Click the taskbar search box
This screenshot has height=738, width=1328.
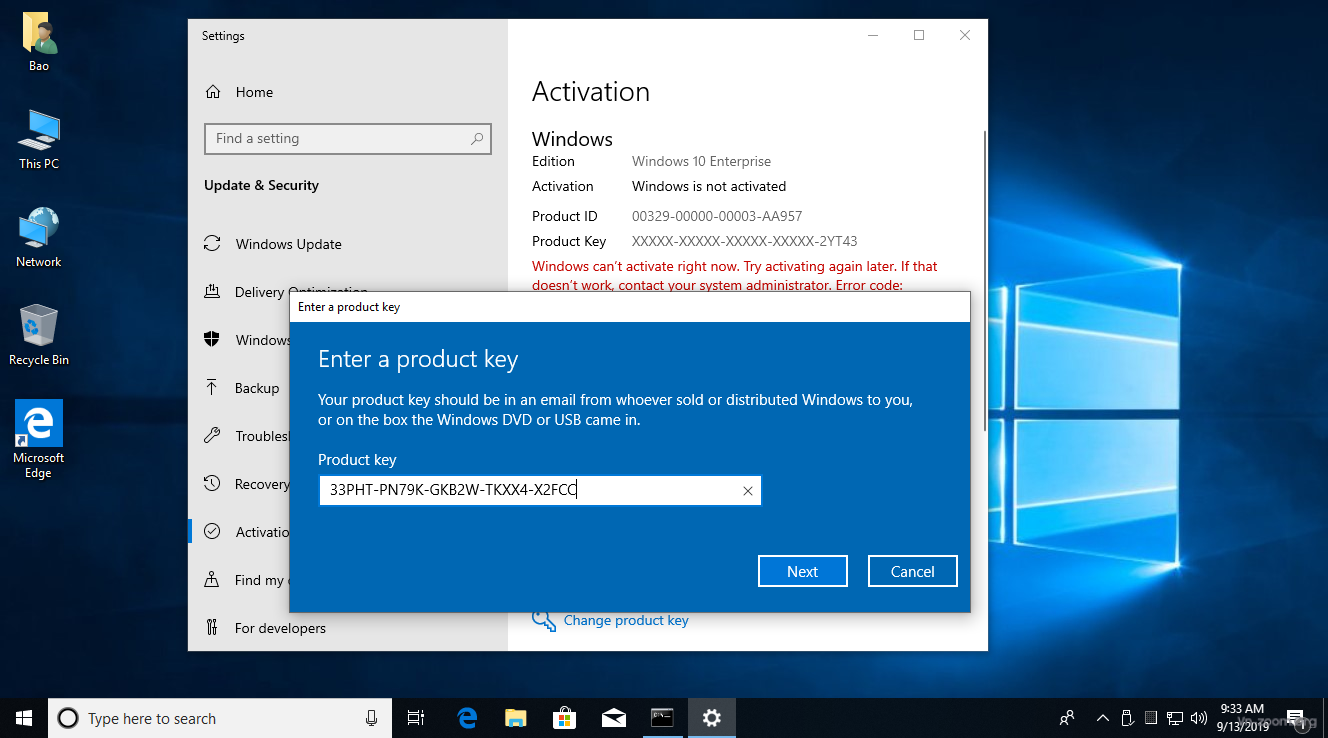click(219, 718)
